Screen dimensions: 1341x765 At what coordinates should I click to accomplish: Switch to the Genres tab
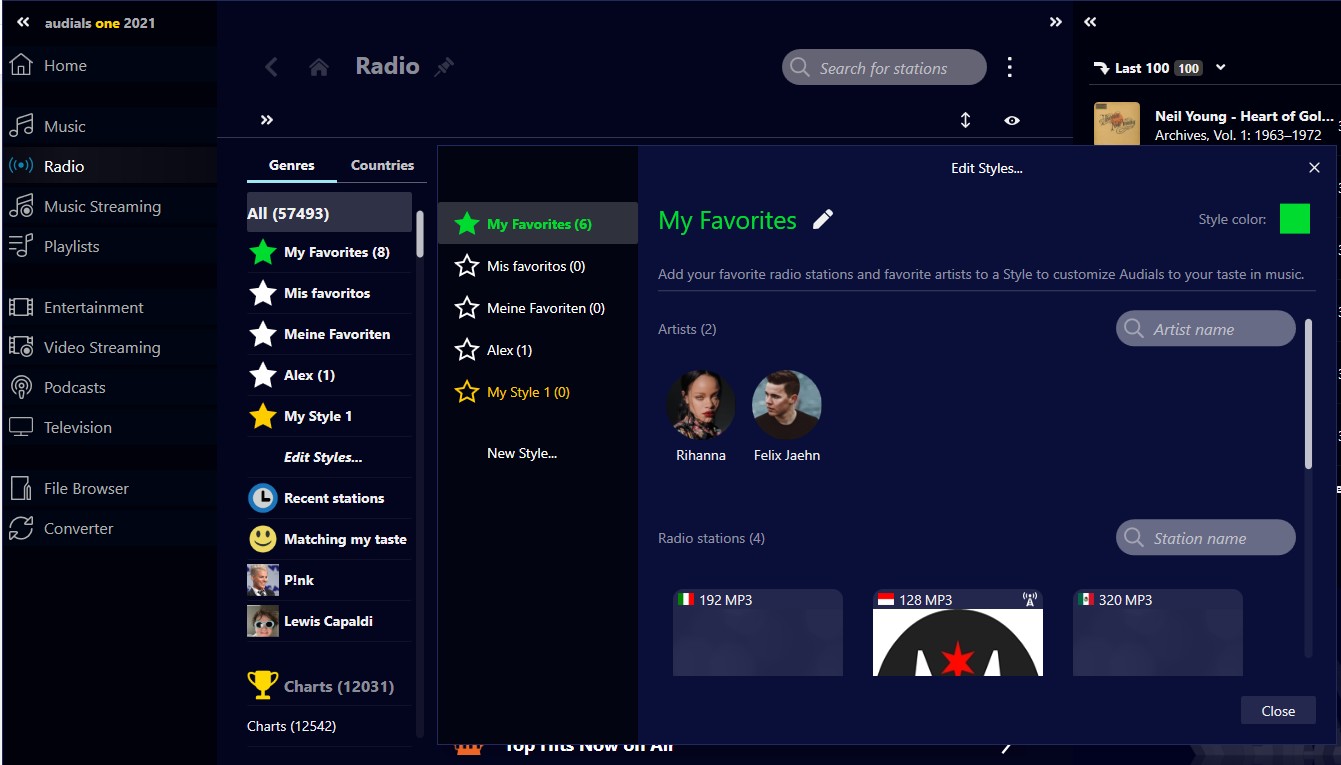pos(292,165)
